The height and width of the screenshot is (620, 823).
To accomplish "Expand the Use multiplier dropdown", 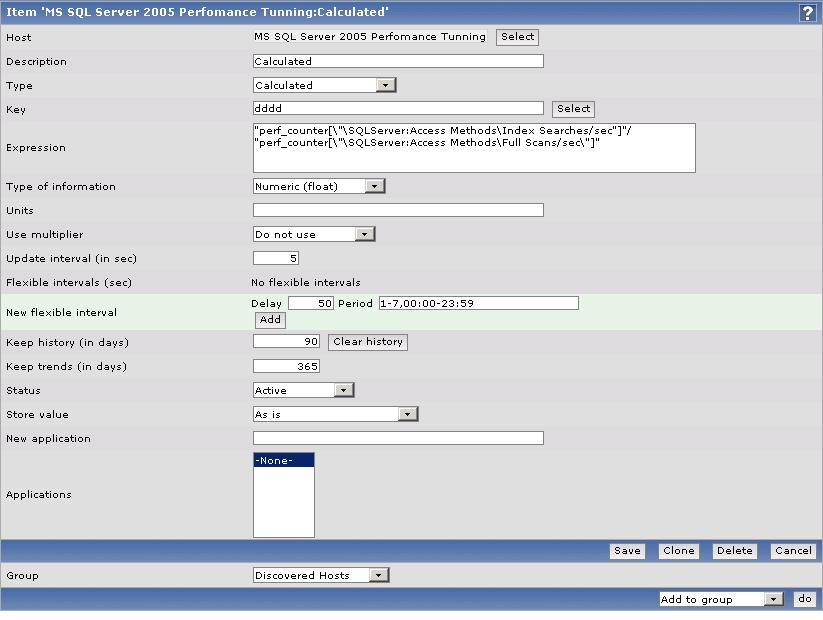I will tap(314, 234).
